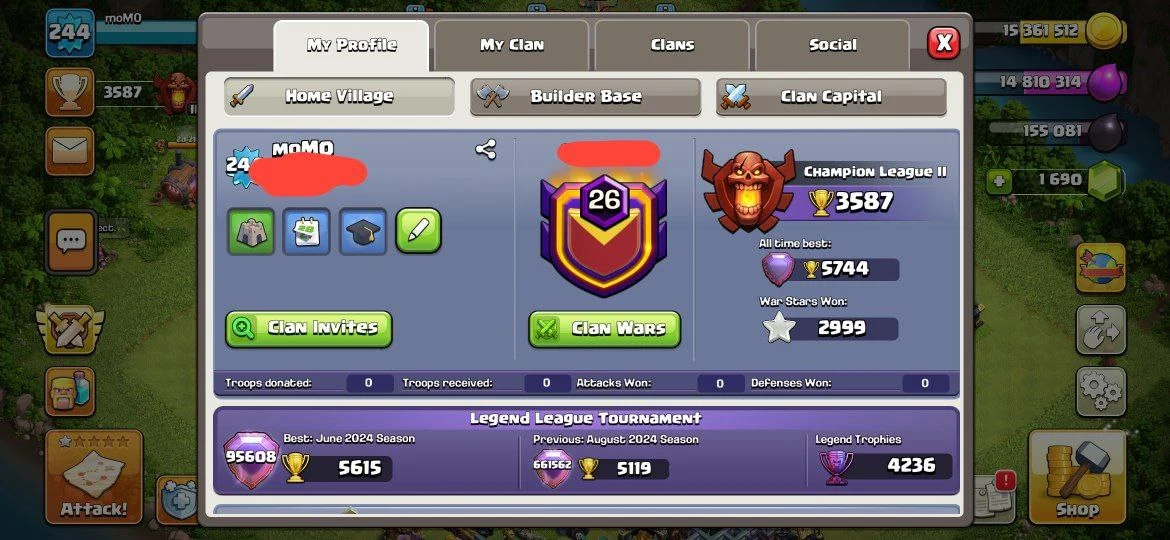Select the Home Village profile view
This screenshot has height=540, width=1170.
340,96
